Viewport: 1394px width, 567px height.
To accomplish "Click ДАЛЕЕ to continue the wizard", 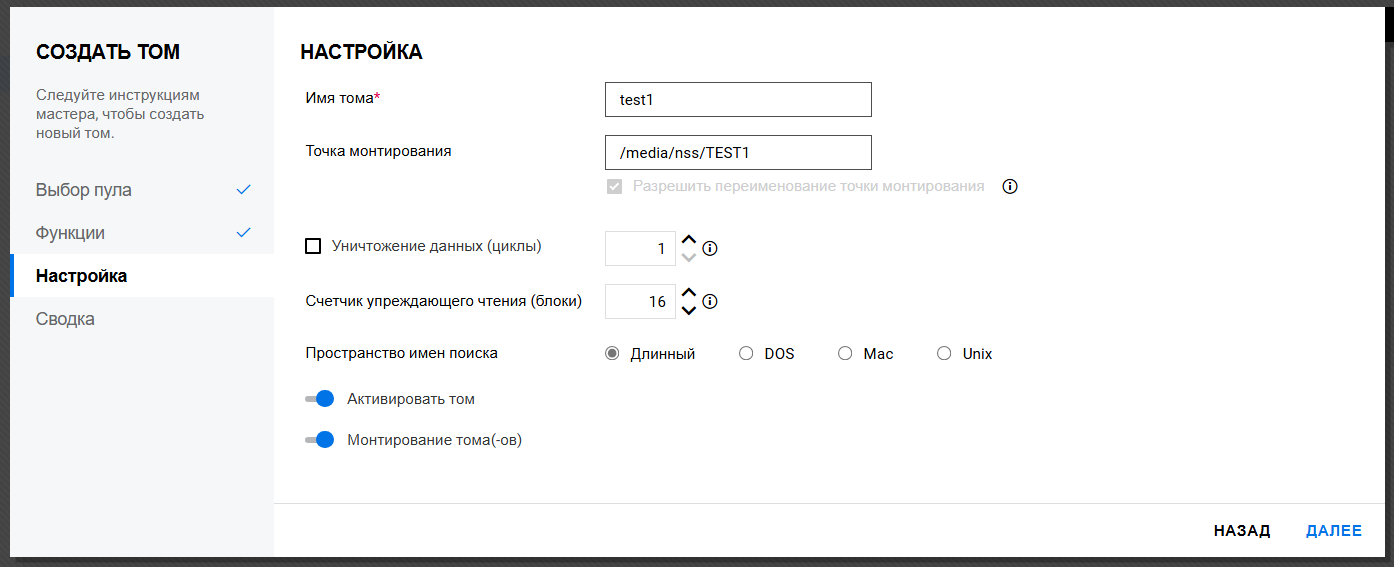I will click(1334, 531).
